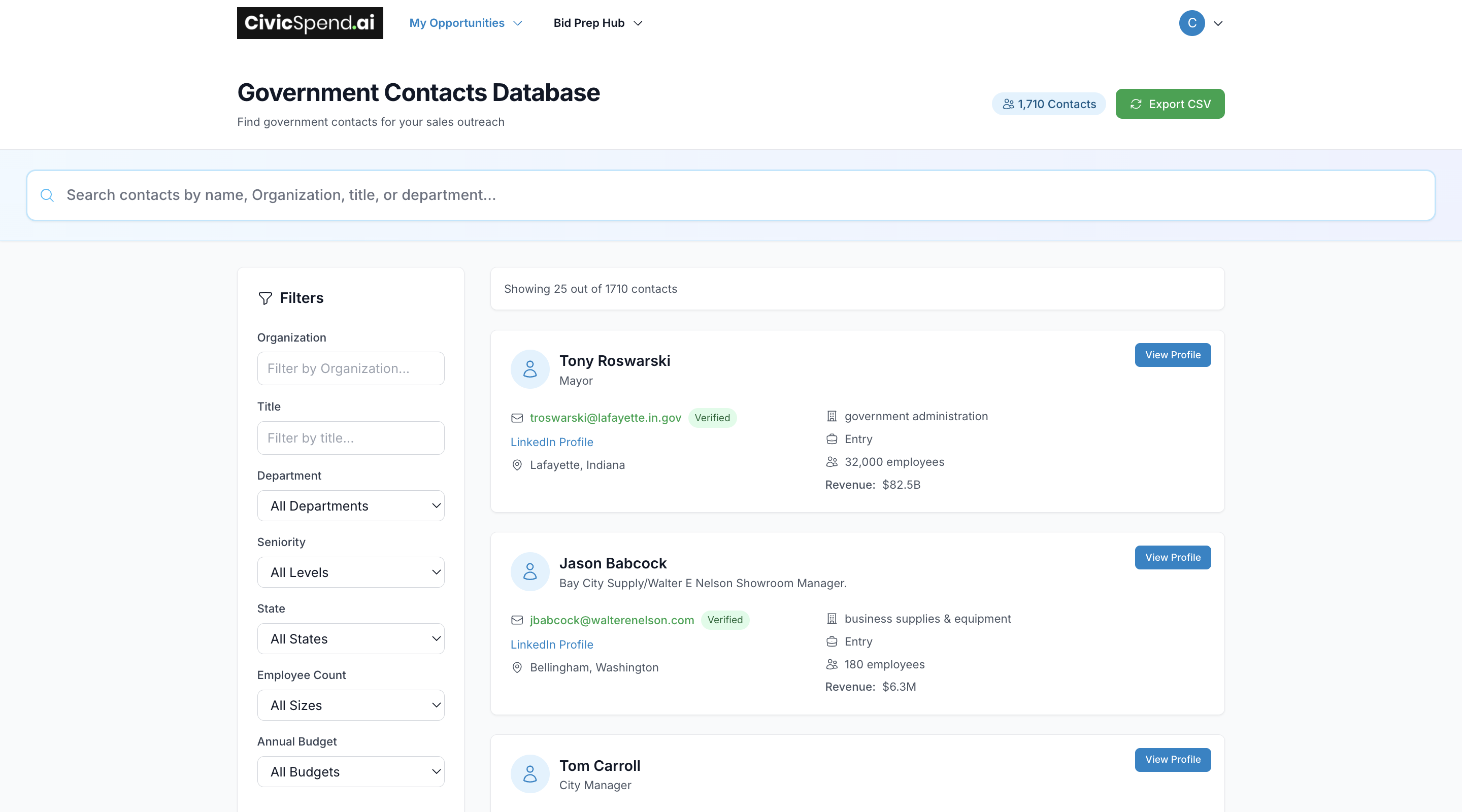Click the user account avatar C
The image size is (1462, 812).
[x=1191, y=23]
